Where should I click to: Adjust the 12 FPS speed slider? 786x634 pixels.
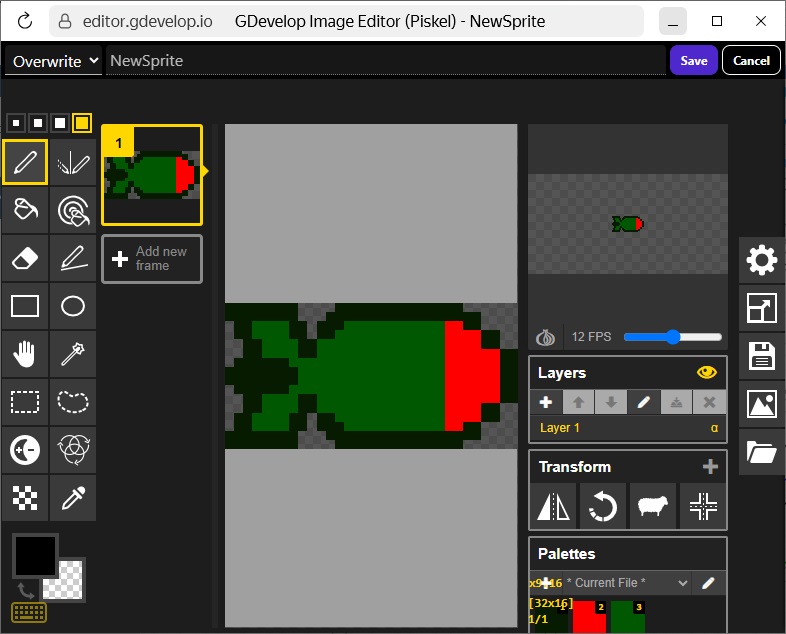tap(673, 337)
